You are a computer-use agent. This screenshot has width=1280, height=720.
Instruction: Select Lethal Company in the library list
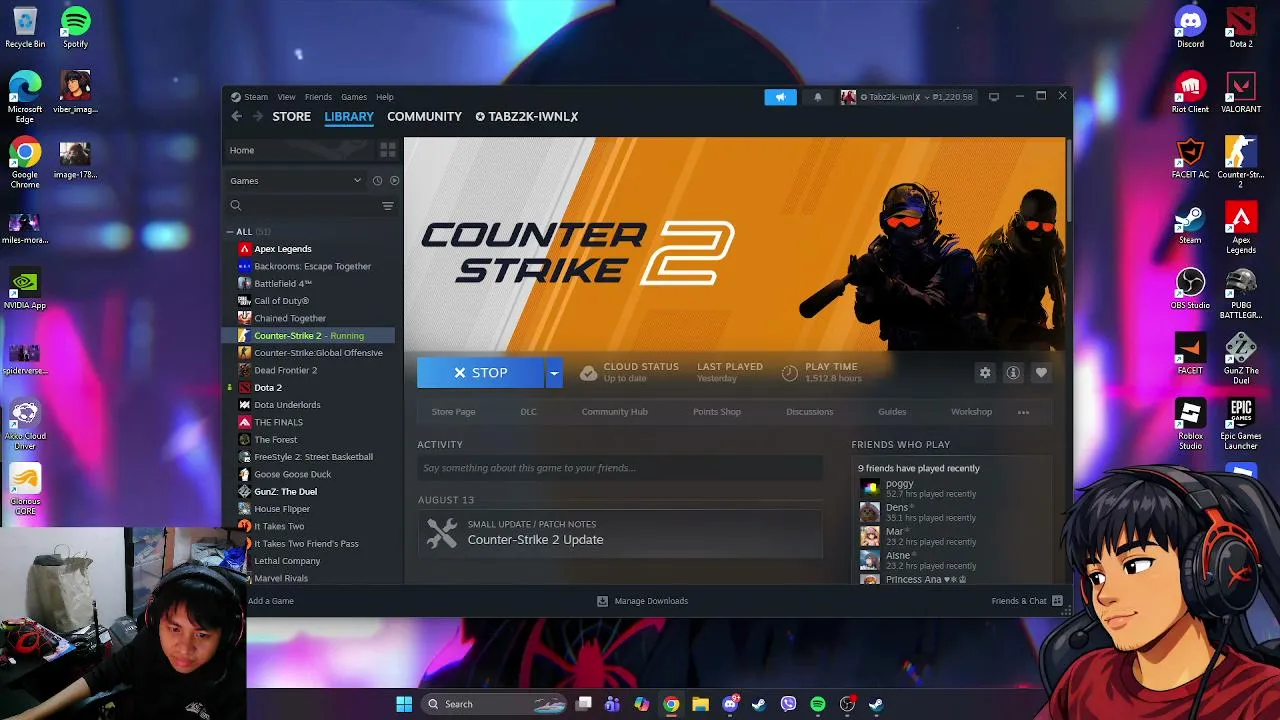point(287,561)
